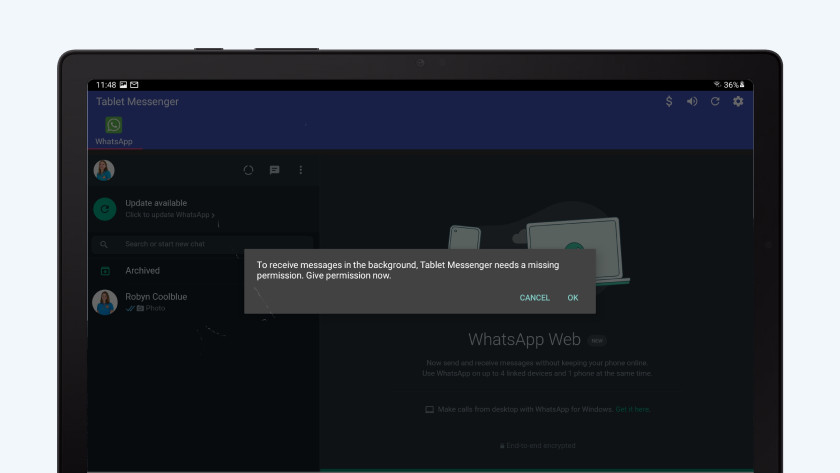Focus the Search or start new chat field

[200, 244]
